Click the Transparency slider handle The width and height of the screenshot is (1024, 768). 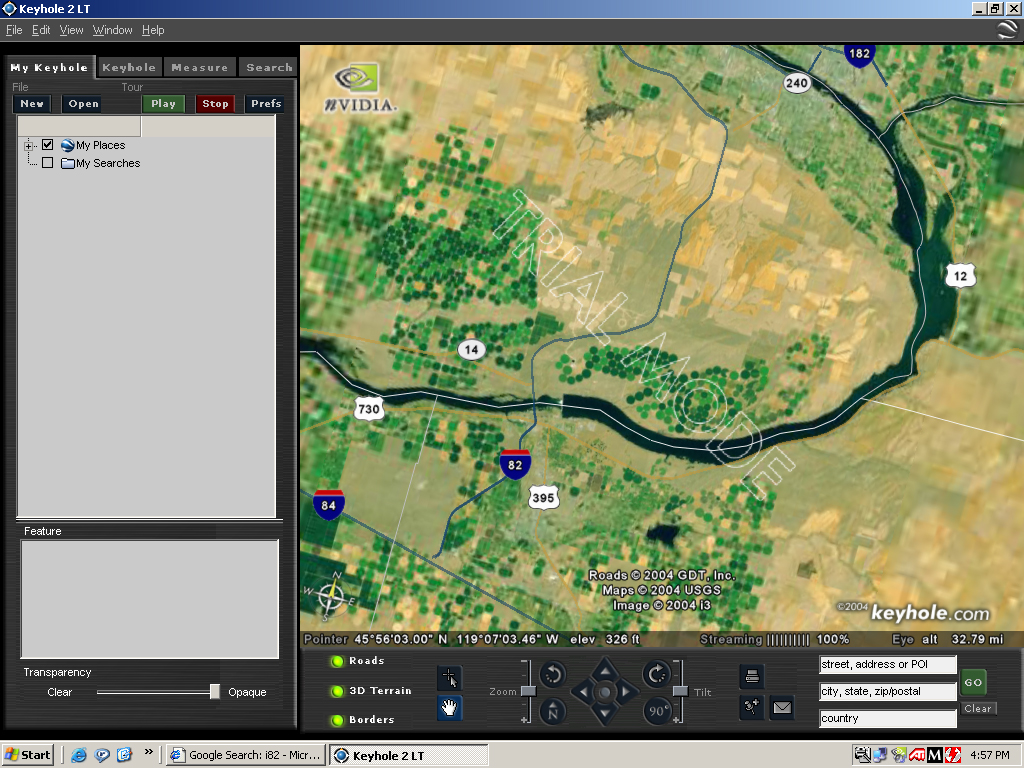215,692
